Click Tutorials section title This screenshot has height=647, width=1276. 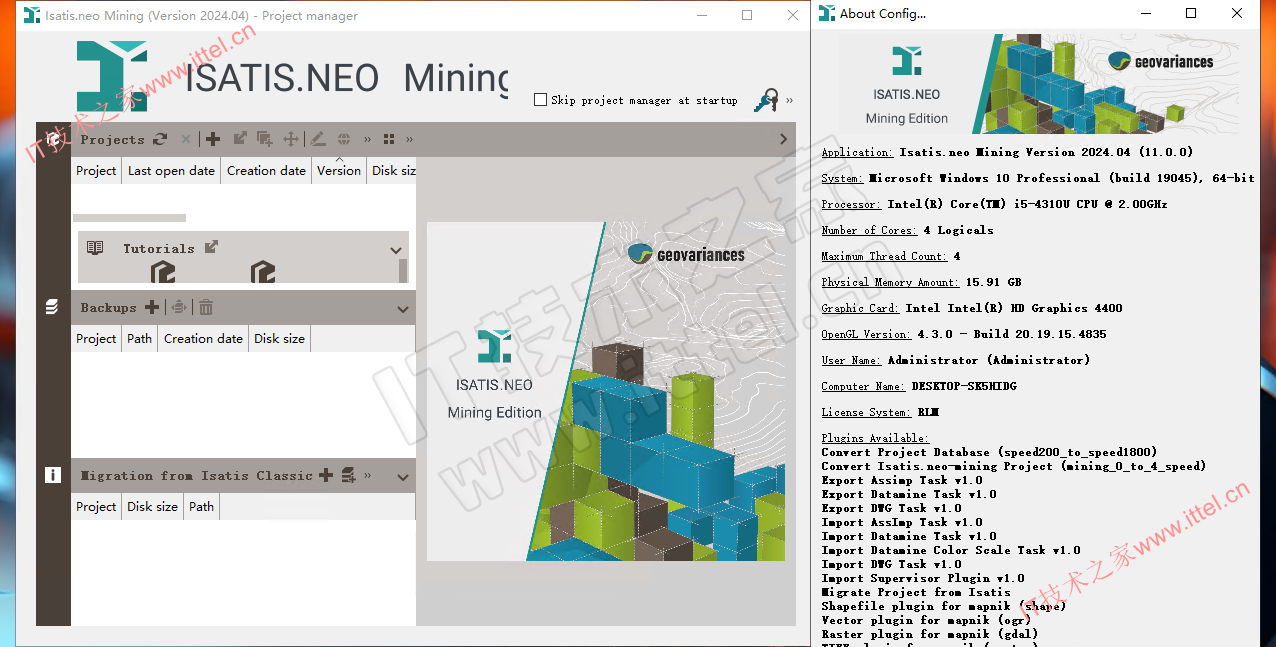159,248
